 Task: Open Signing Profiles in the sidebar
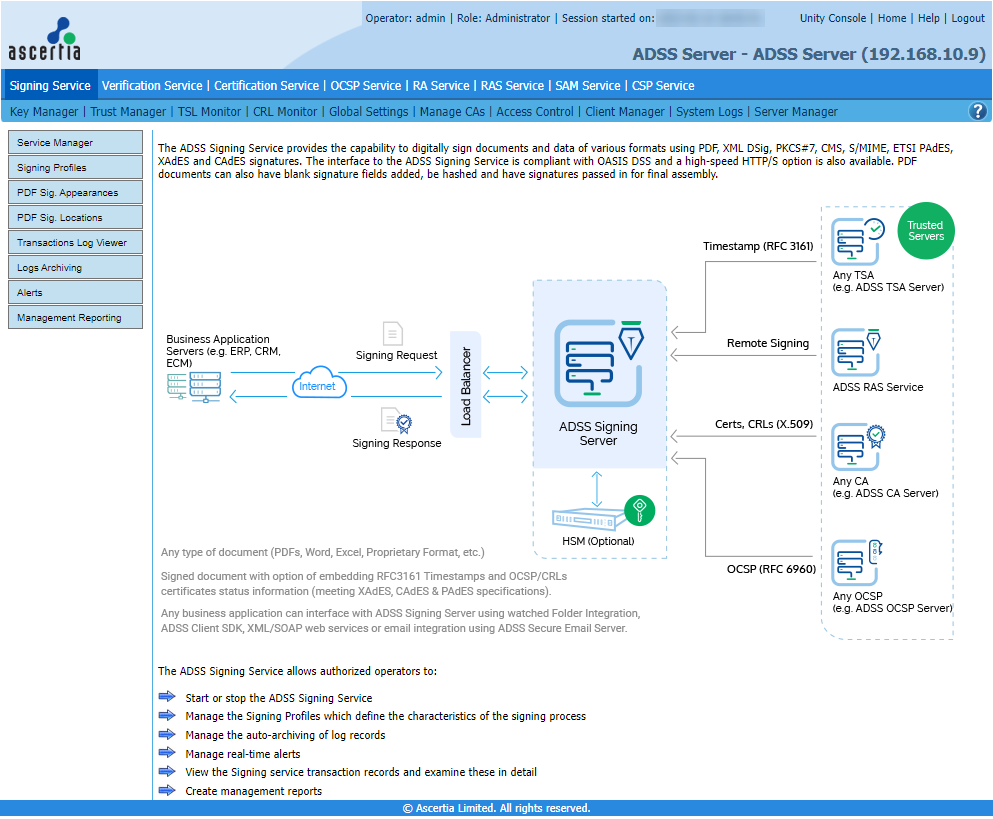[75, 168]
